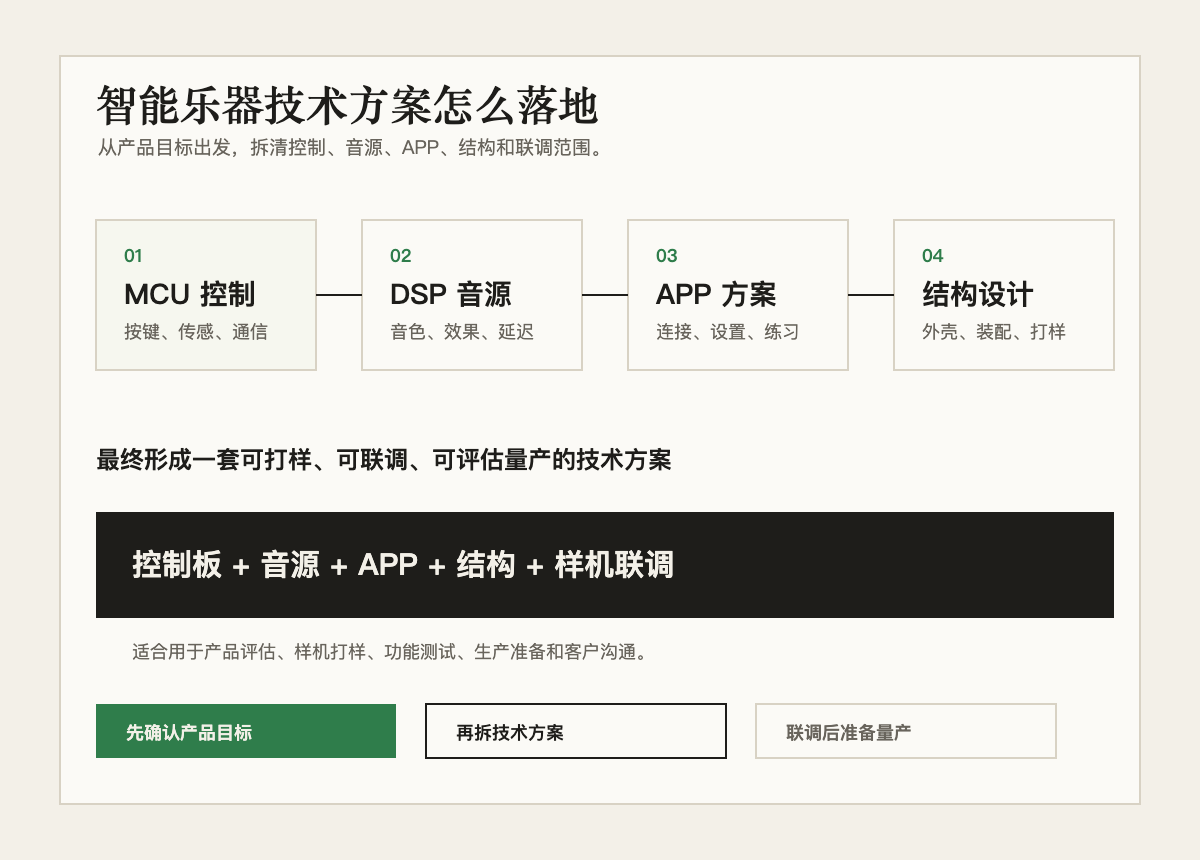Click the text 音色、效果、延迟

(x=462, y=332)
